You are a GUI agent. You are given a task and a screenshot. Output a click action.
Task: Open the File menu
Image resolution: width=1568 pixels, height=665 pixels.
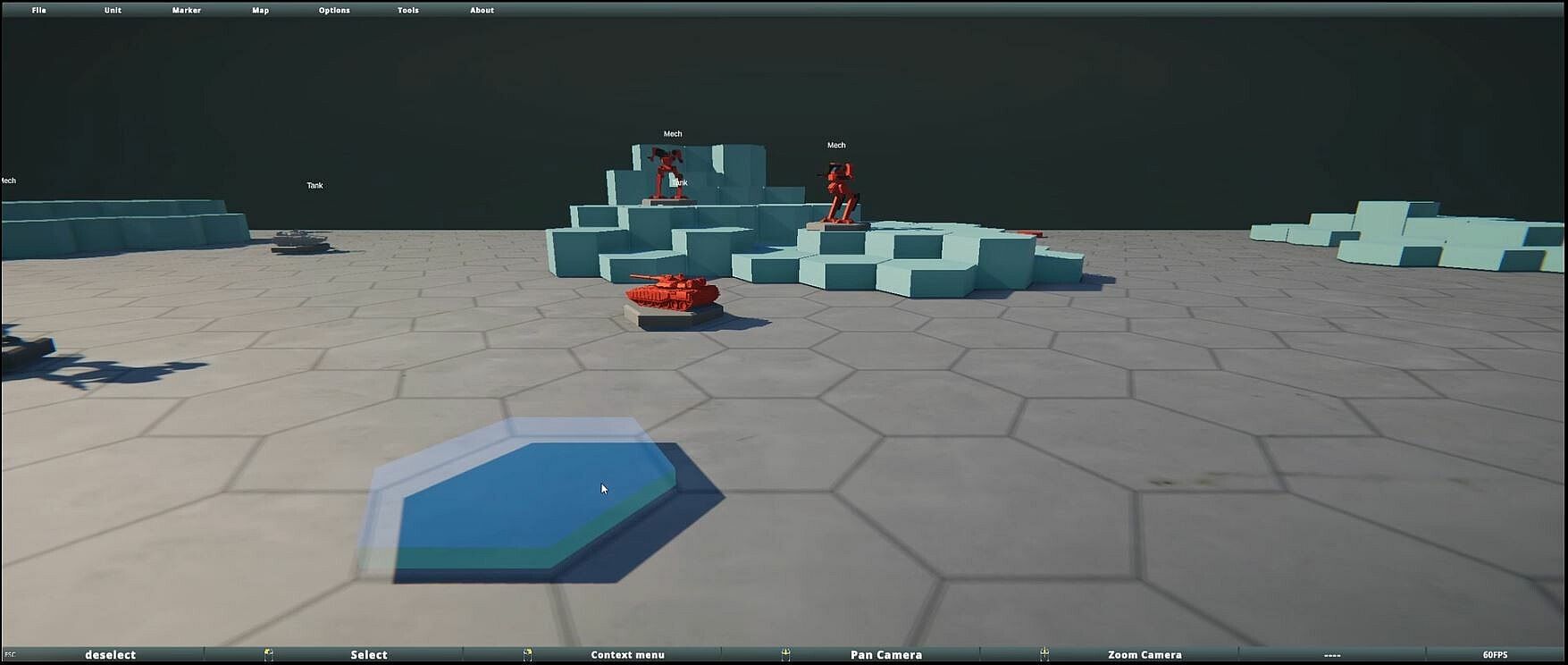point(39,10)
